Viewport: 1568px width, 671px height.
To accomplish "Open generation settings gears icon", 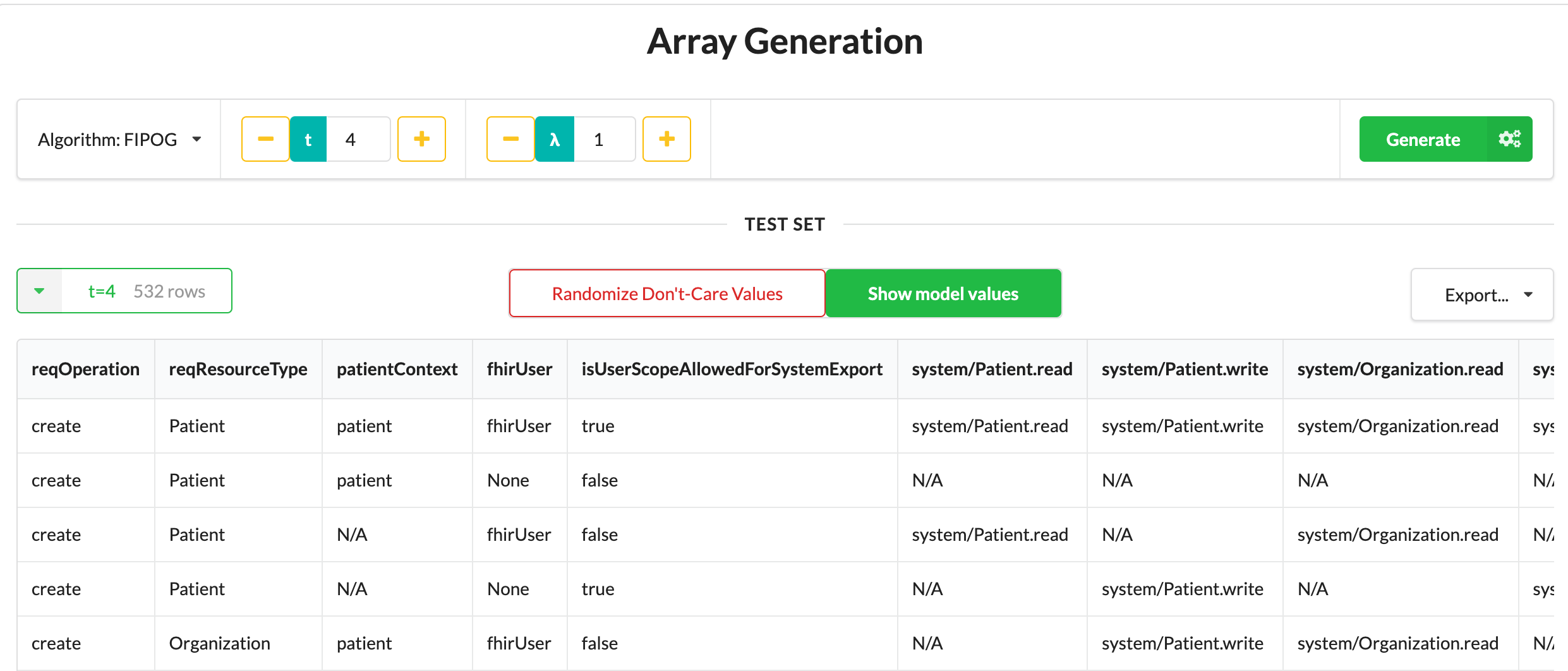I will 1509,139.
